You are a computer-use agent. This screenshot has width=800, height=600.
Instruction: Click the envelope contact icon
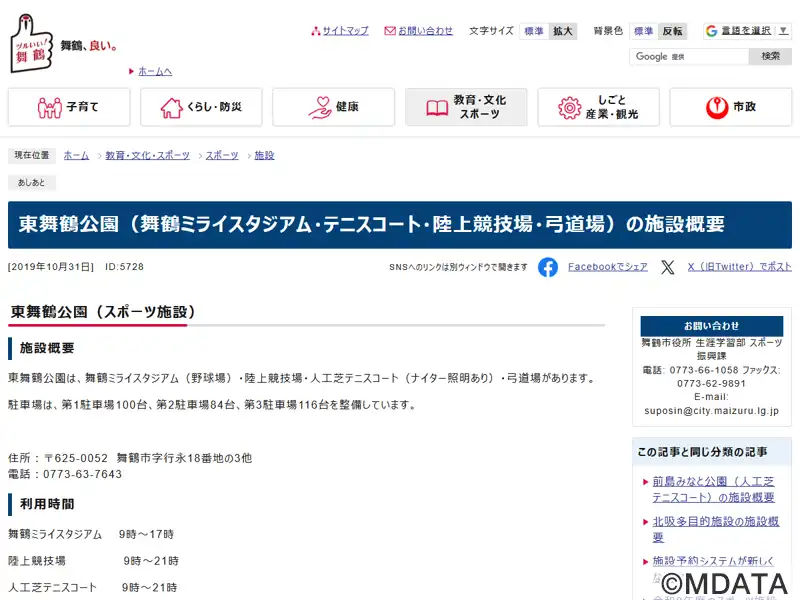(390, 31)
